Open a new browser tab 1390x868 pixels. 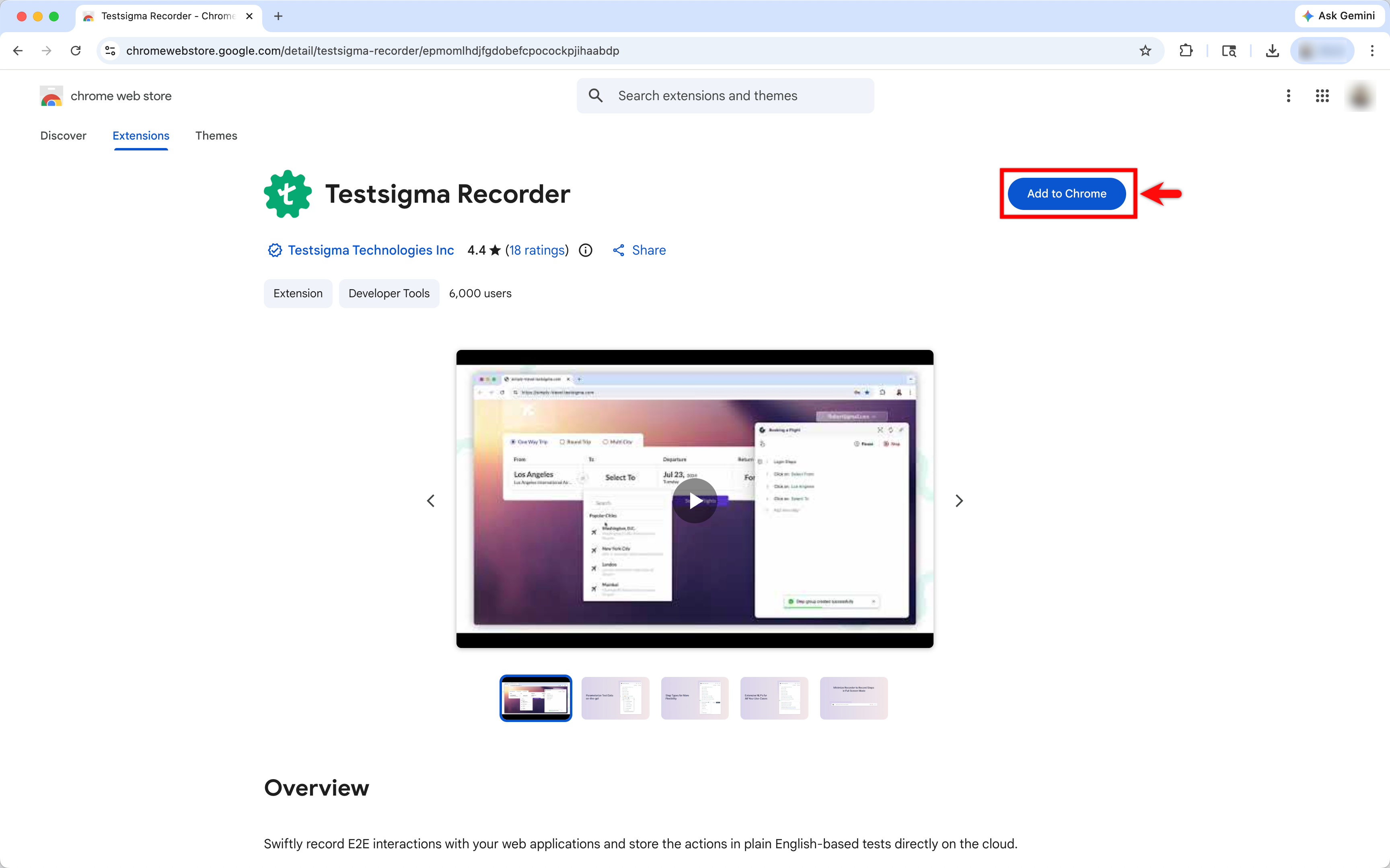click(278, 16)
